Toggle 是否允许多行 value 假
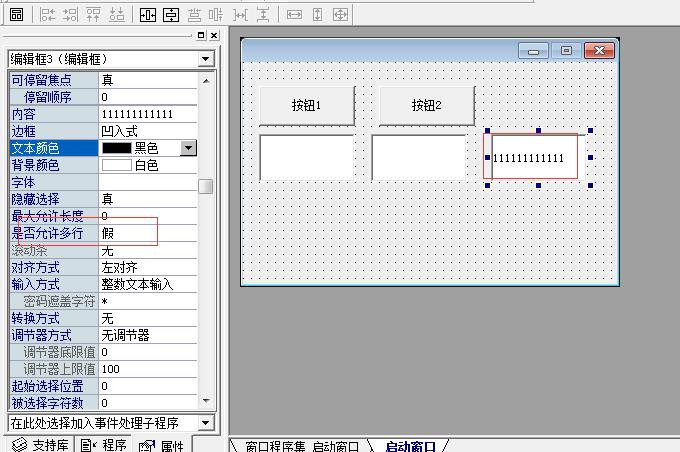Image resolution: width=680 pixels, height=452 pixels. pos(148,233)
